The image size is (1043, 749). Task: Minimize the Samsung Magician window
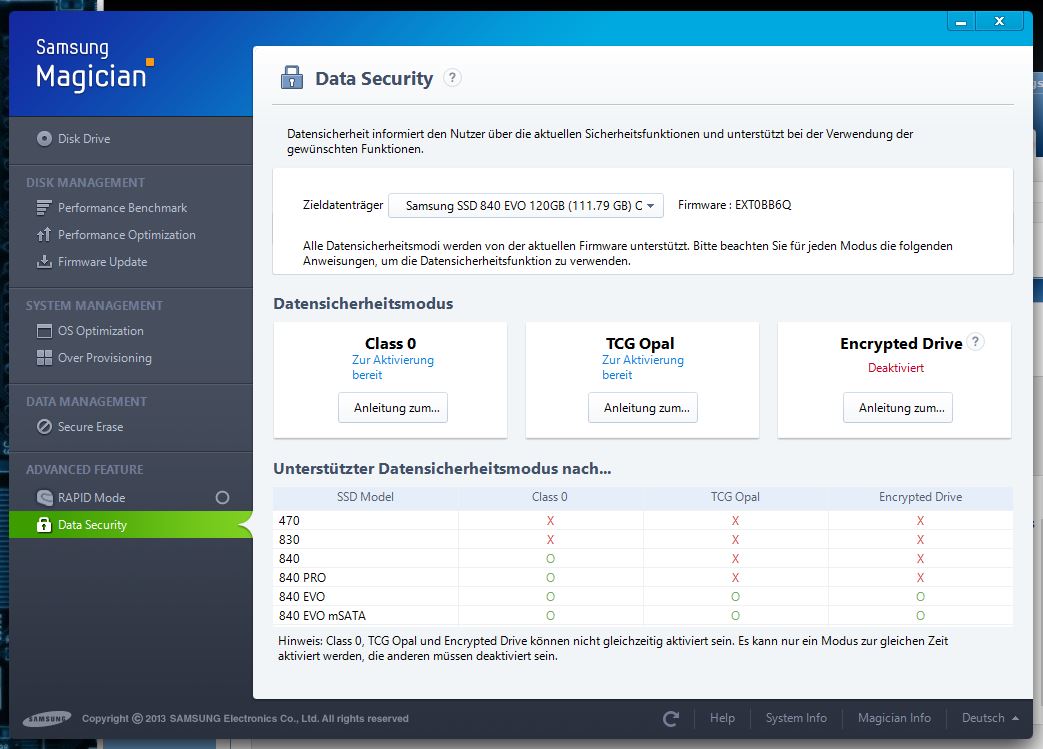pyautogui.click(x=961, y=21)
